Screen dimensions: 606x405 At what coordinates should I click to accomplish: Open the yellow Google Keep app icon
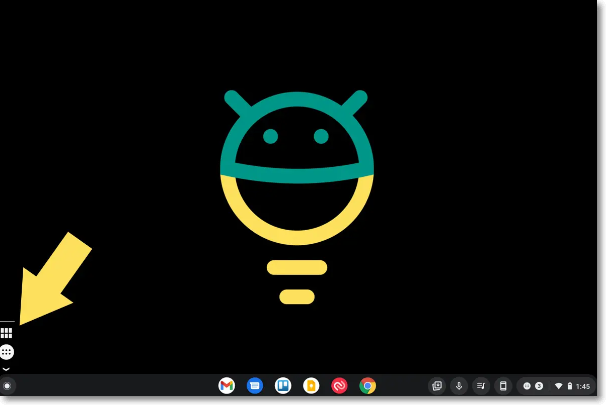point(311,386)
